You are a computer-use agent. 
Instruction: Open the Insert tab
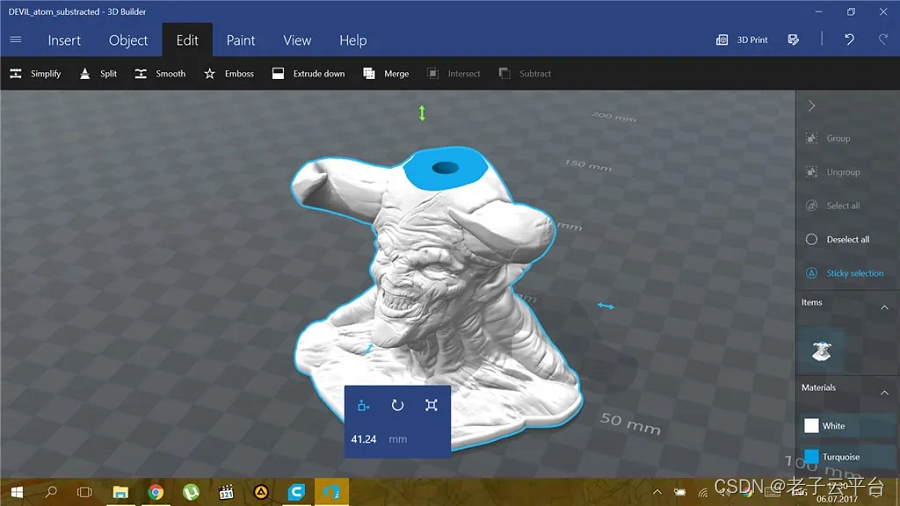[x=64, y=40]
